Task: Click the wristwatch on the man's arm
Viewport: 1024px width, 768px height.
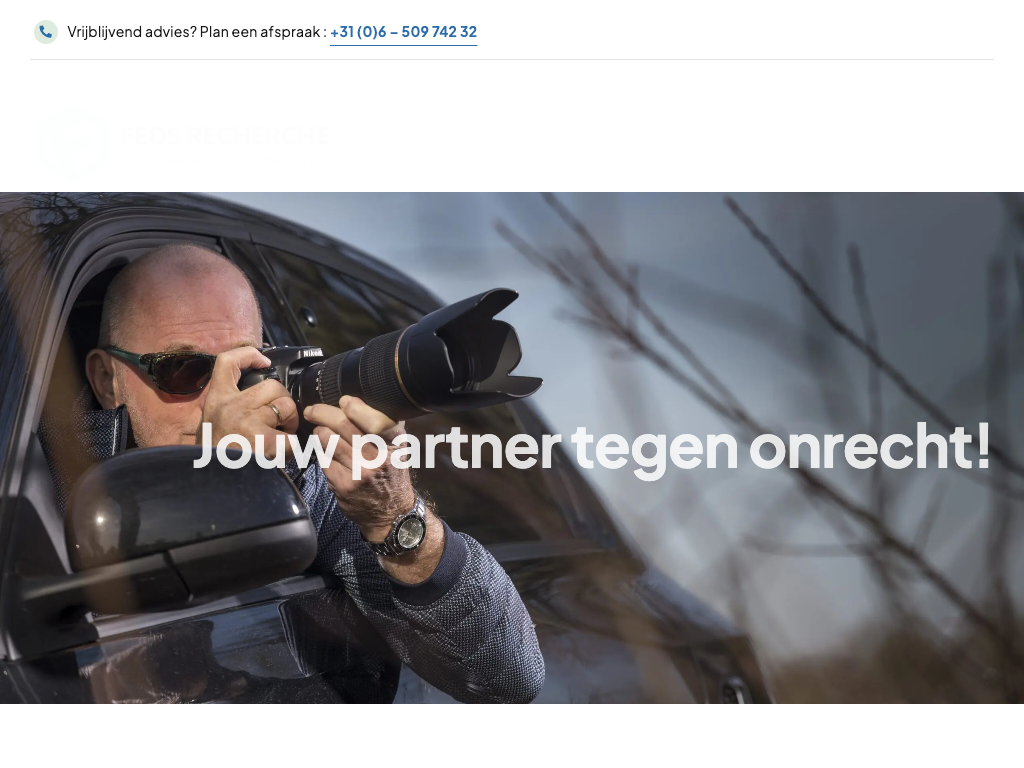Action: point(403,530)
